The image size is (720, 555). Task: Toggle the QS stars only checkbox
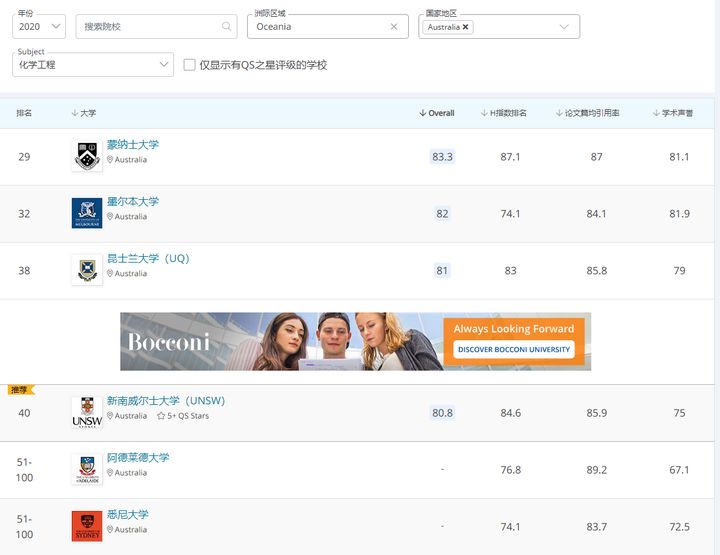click(x=189, y=65)
